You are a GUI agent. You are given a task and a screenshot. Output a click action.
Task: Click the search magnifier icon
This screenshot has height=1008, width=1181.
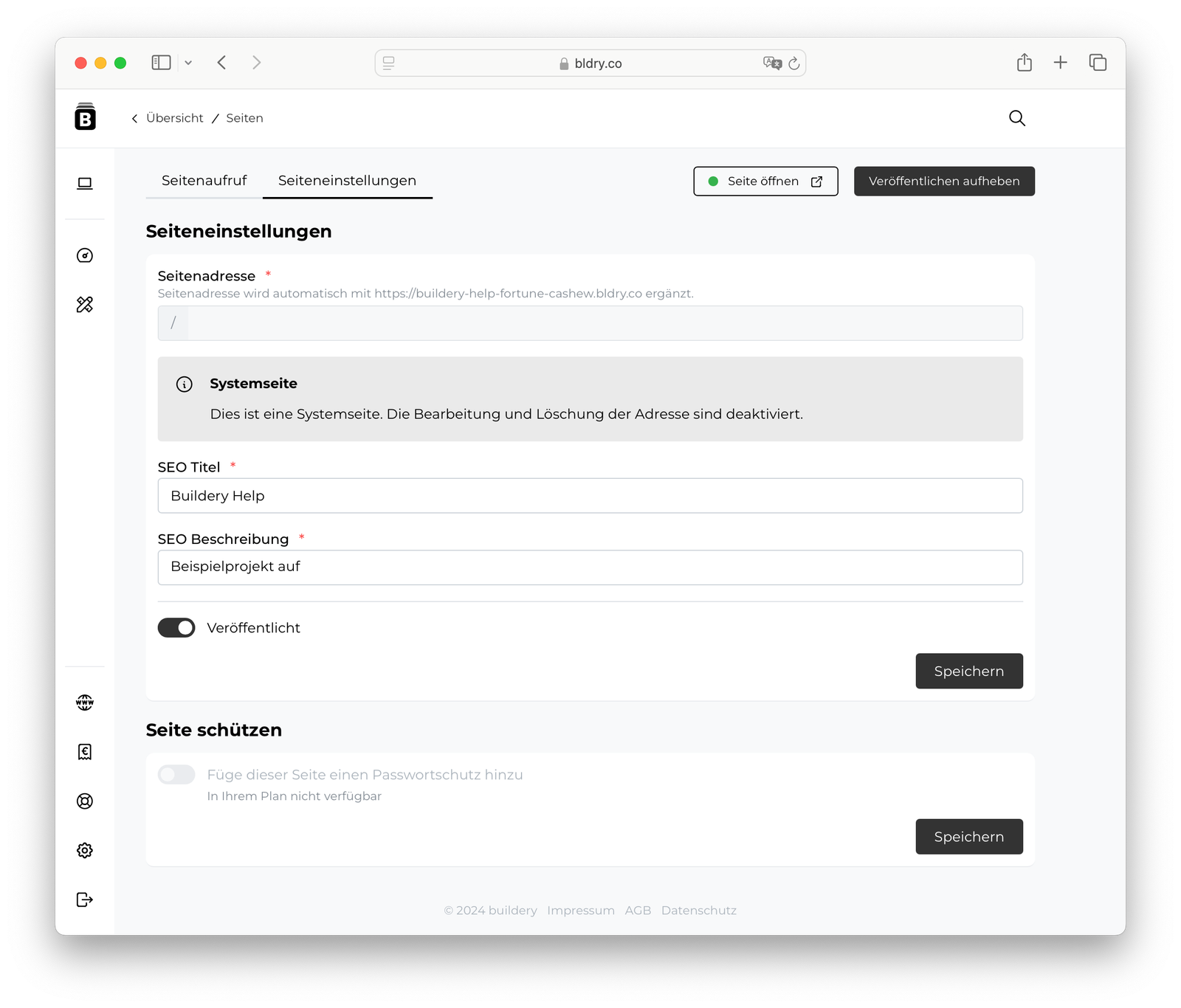pos(1016,118)
